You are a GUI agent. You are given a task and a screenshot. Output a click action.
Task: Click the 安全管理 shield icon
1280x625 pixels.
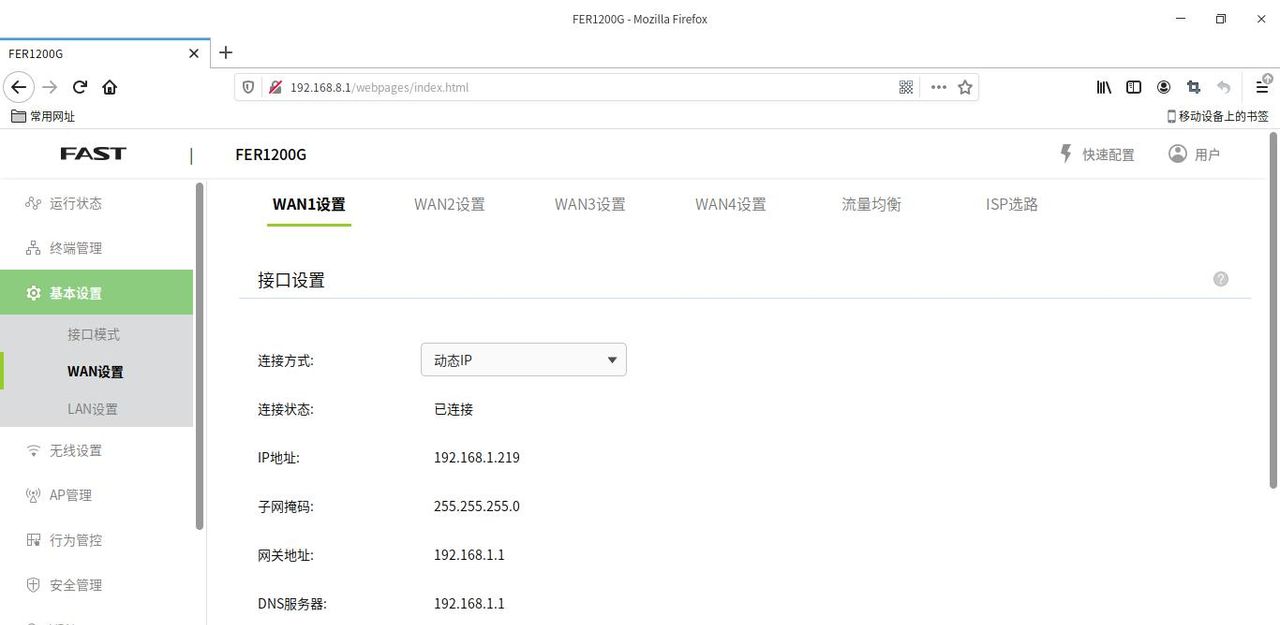pyautogui.click(x=33, y=585)
